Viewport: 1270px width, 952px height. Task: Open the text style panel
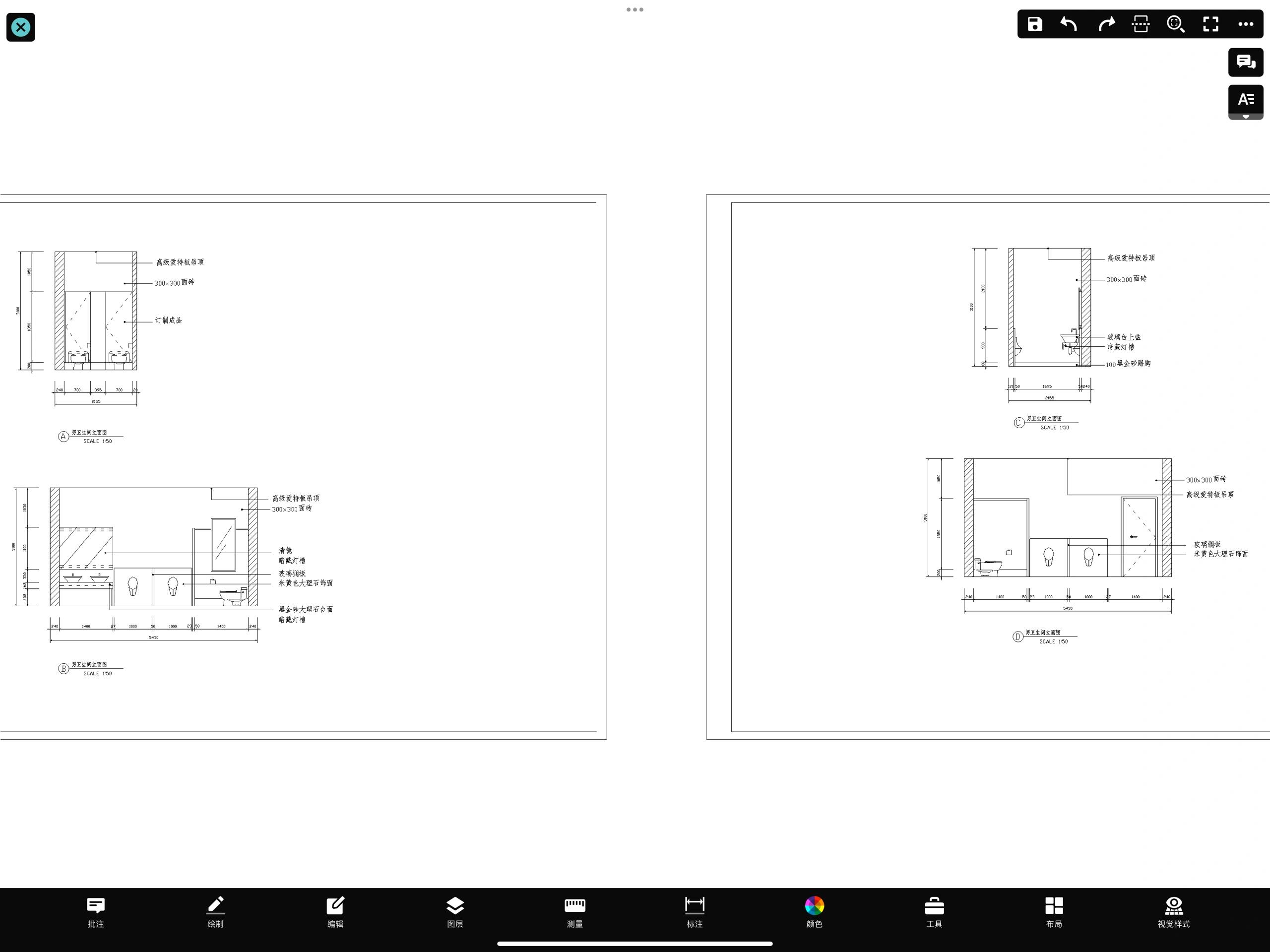(1245, 99)
